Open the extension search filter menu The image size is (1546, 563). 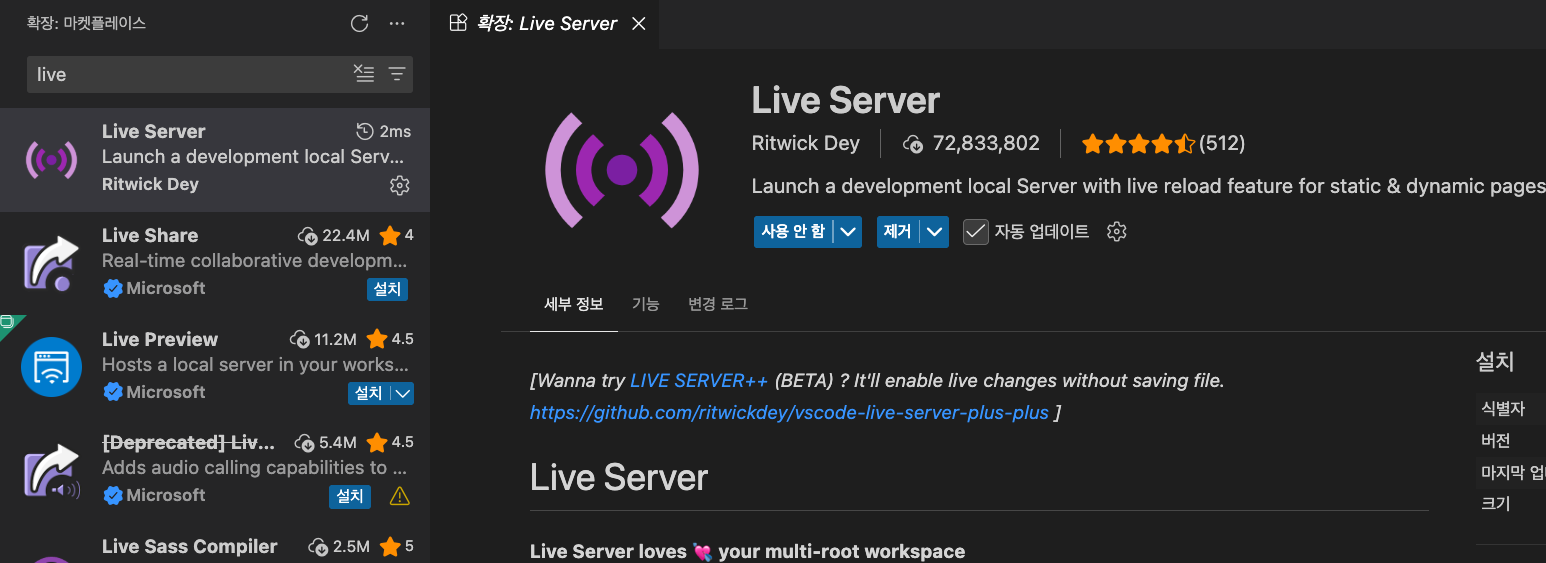pyautogui.click(x=397, y=74)
